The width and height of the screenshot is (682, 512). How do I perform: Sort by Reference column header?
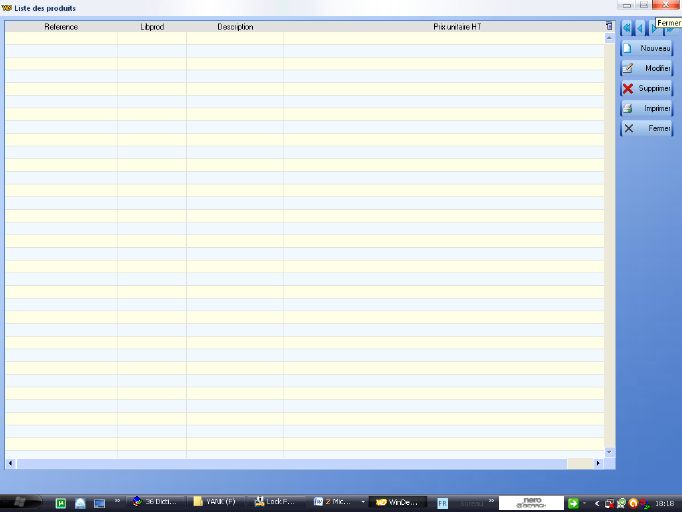[x=61, y=27]
